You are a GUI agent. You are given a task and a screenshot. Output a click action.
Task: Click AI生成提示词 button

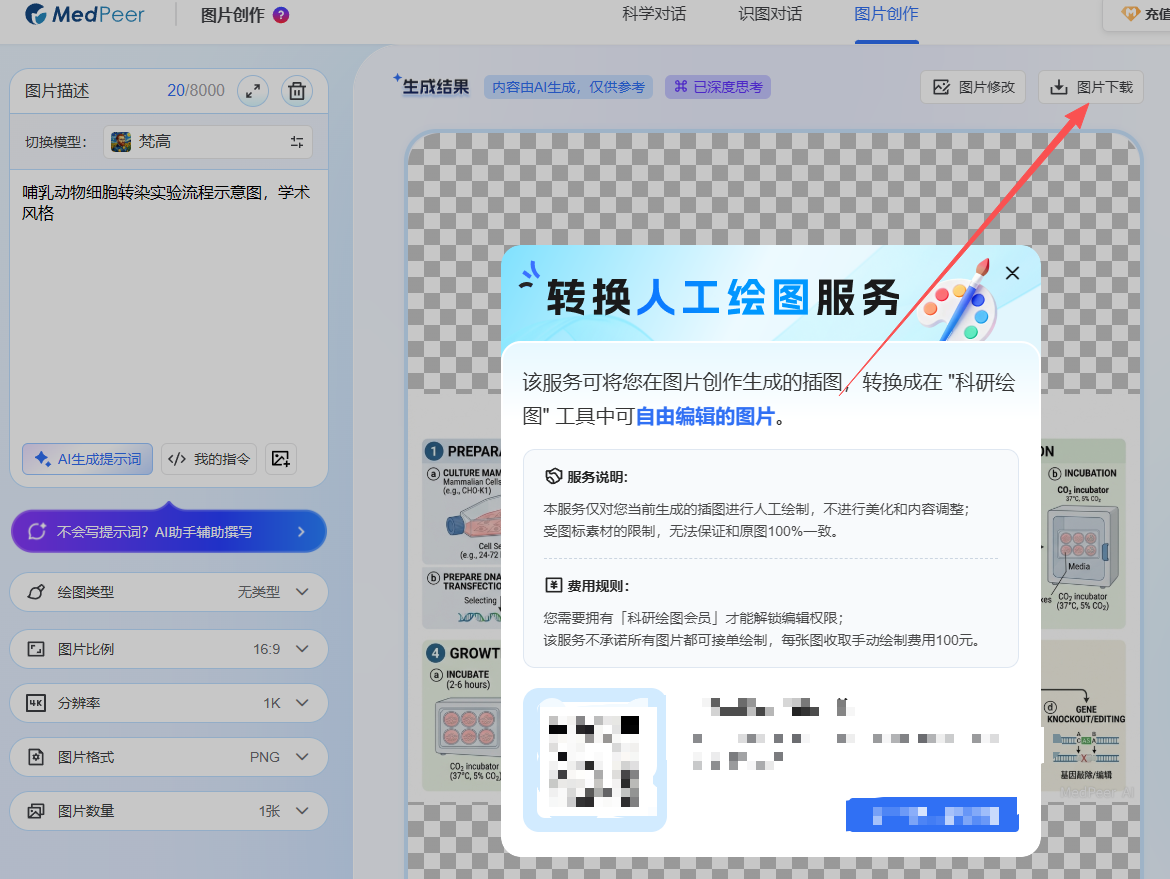[x=87, y=459]
